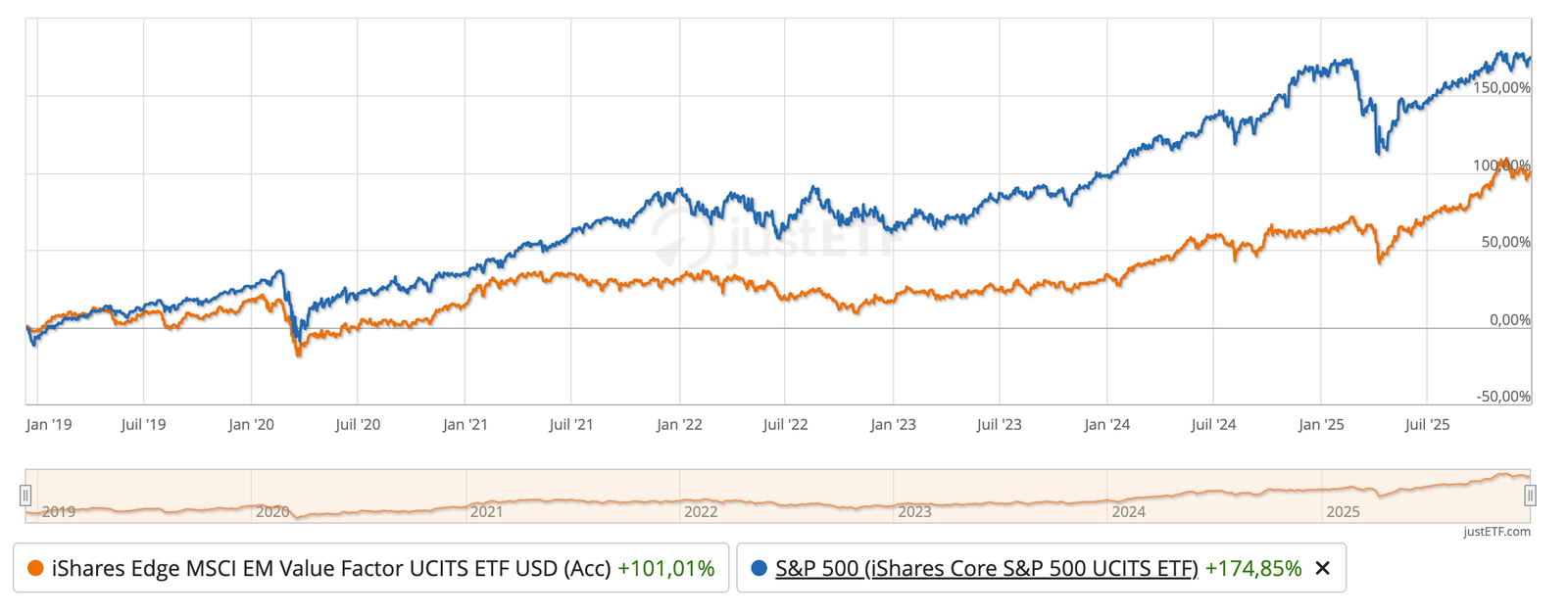Screen dimensions: 1568x615
Task: Select the iShares Edge MSCI EM Value Factor label
Action: pyautogui.click(x=331, y=569)
